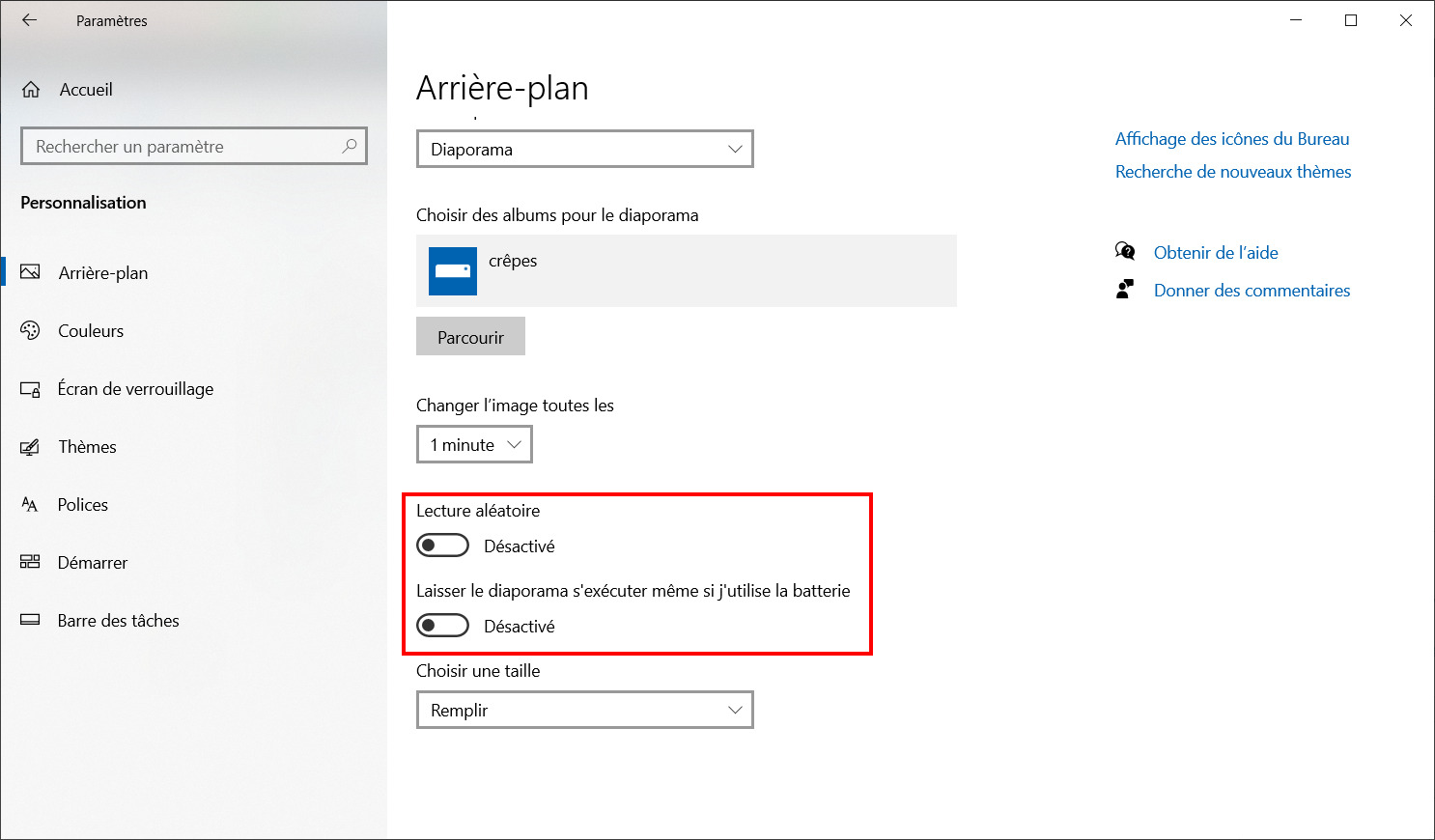Open Thèmes via its brush icon

(30, 447)
